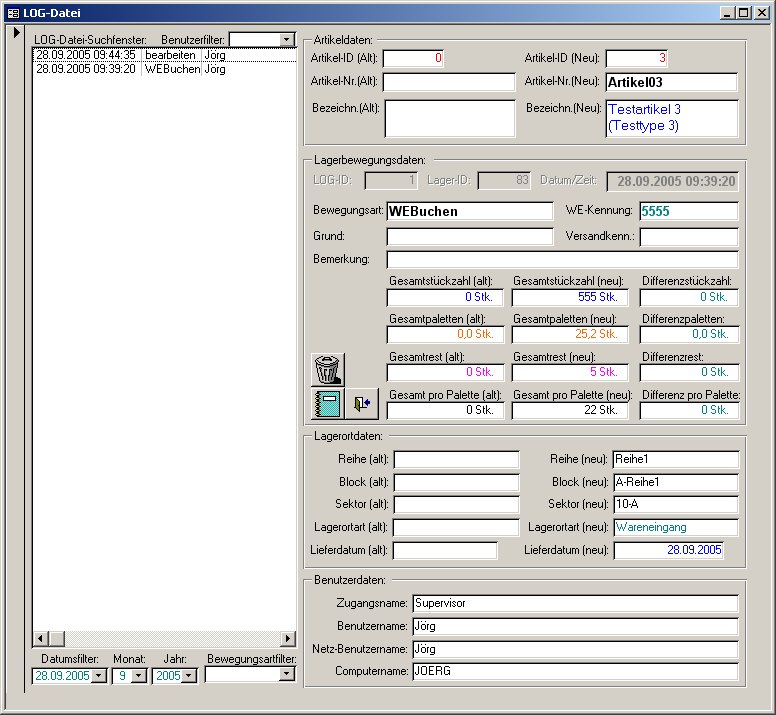Click the Zugangsname field showing Supervisor
This screenshot has height=715, width=776.
pyautogui.click(x=574, y=603)
